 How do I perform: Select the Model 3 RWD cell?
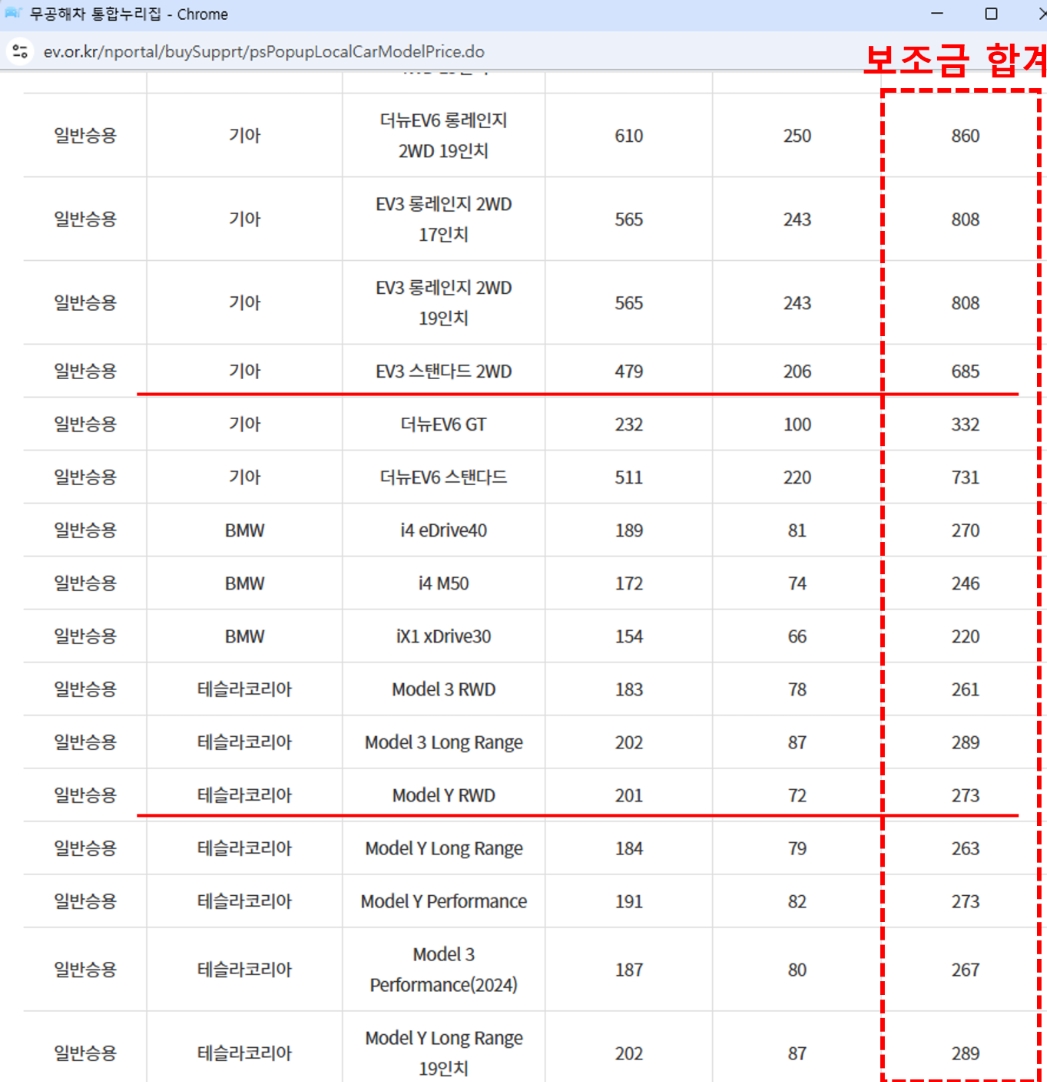pyautogui.click(x=443, y=689)
